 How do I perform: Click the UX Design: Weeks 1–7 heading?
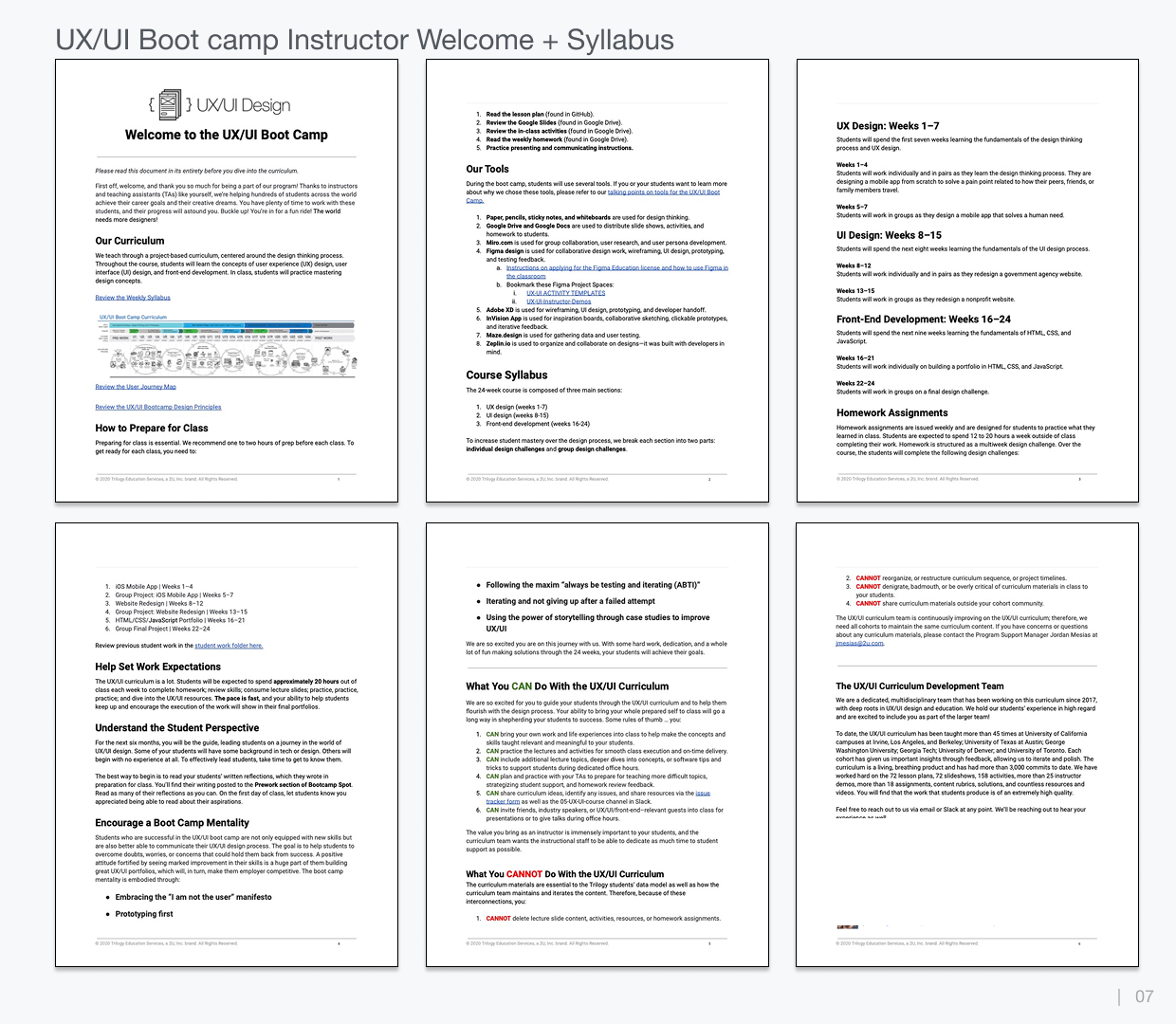click(888, 125)
